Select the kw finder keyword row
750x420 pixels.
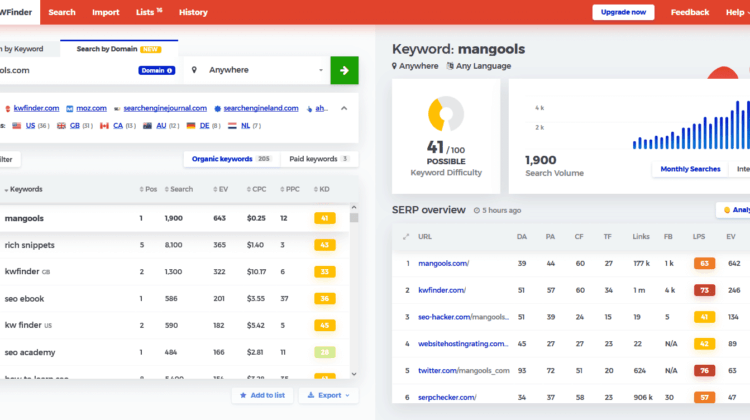[x=175, y=325]
